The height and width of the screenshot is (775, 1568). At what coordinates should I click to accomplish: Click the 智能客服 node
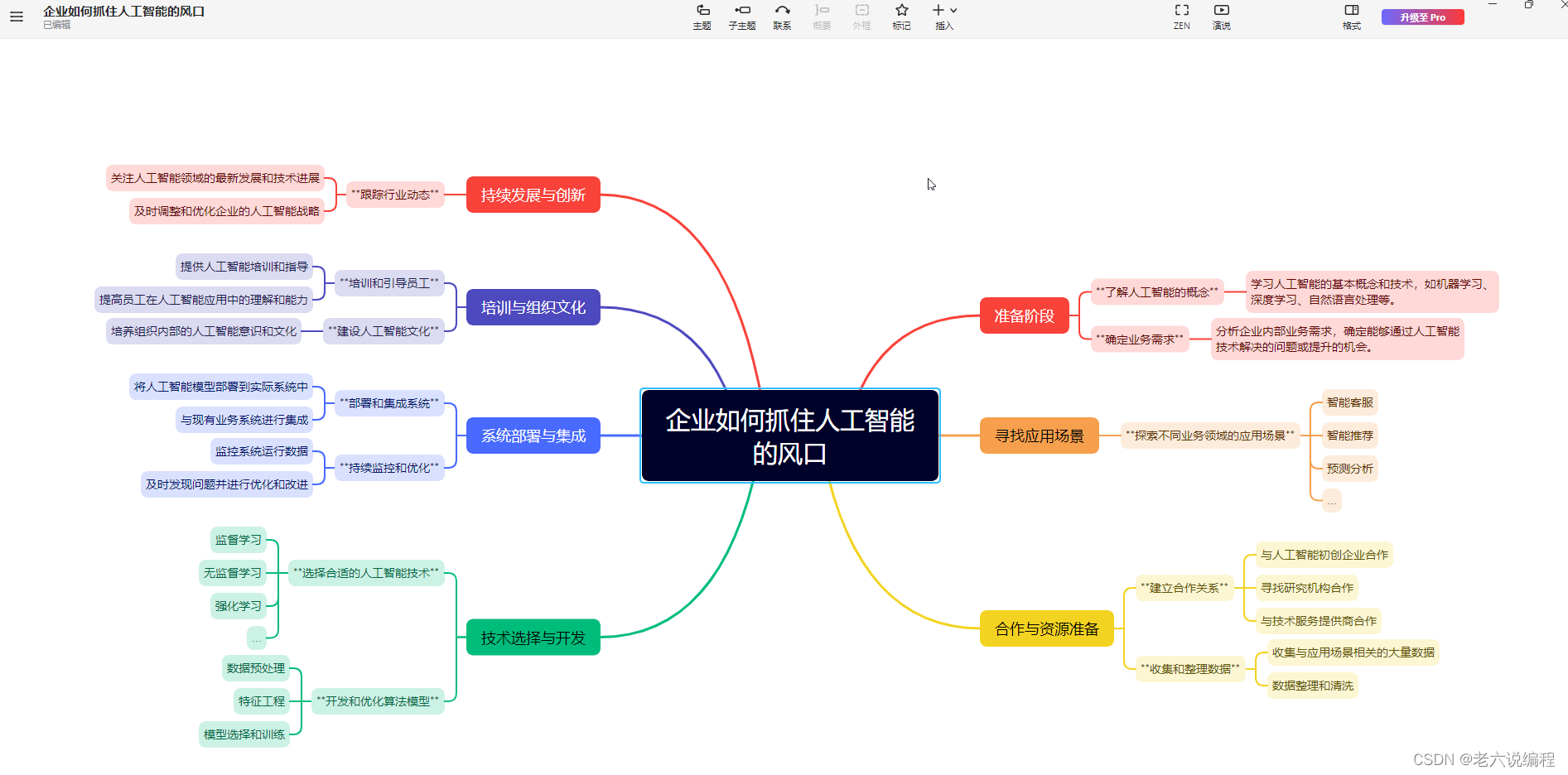tap(1350, 402)
